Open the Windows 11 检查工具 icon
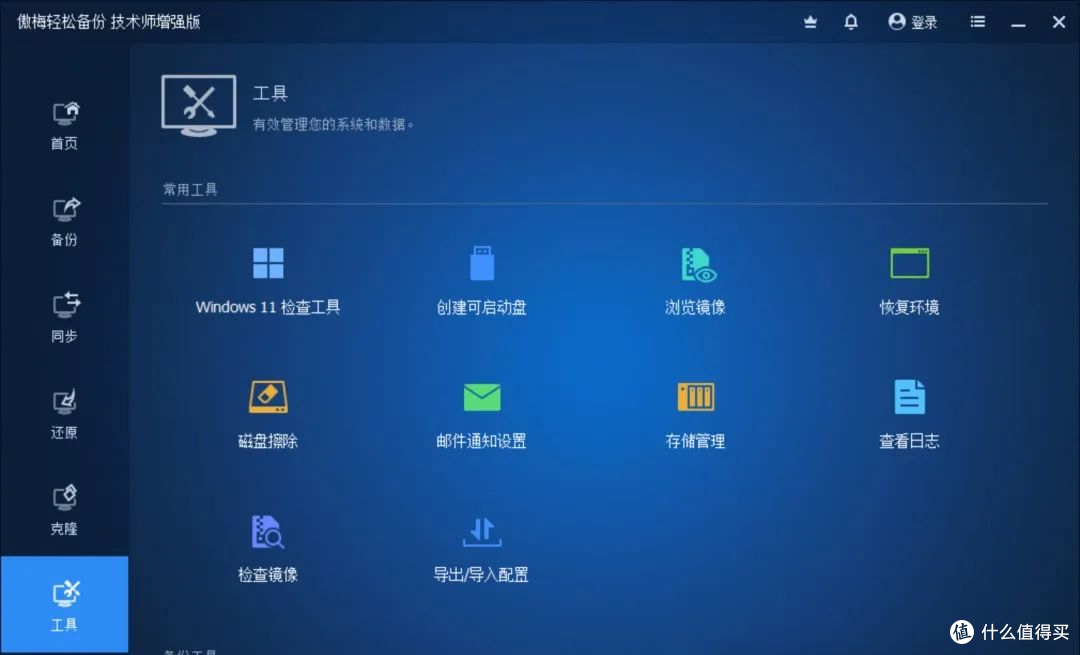This screenshot has height=655, width=1080. point(268,264)
